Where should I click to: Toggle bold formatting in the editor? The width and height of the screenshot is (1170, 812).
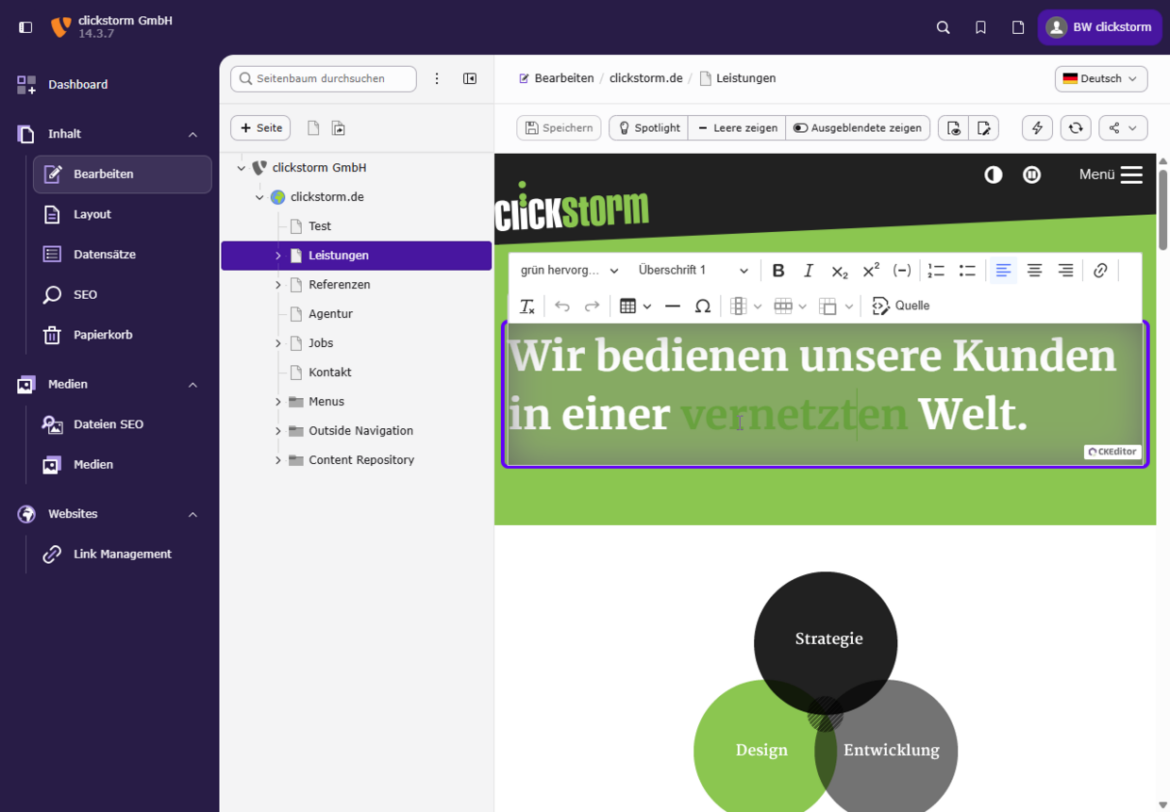(x=778, y=270)
